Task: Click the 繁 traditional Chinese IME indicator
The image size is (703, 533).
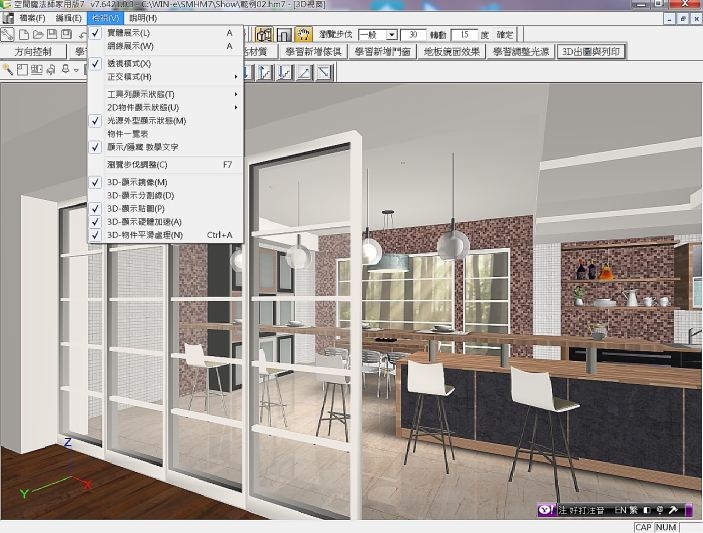Action: pos(634,510)
